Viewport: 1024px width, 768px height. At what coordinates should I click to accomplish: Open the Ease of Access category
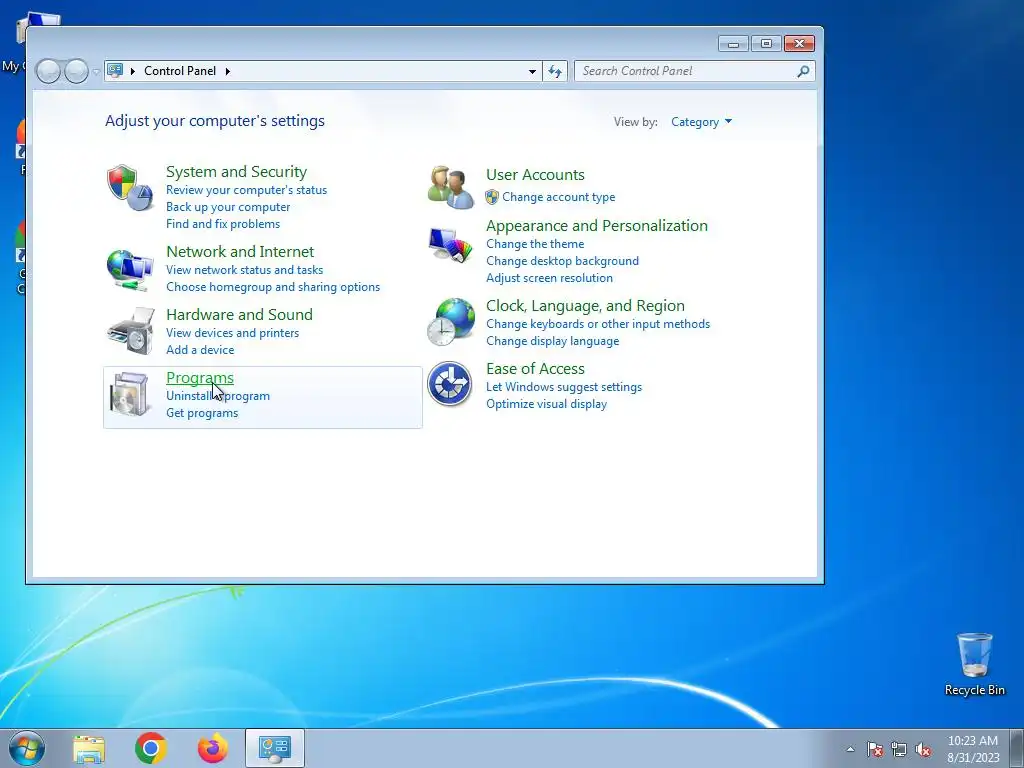535,369
